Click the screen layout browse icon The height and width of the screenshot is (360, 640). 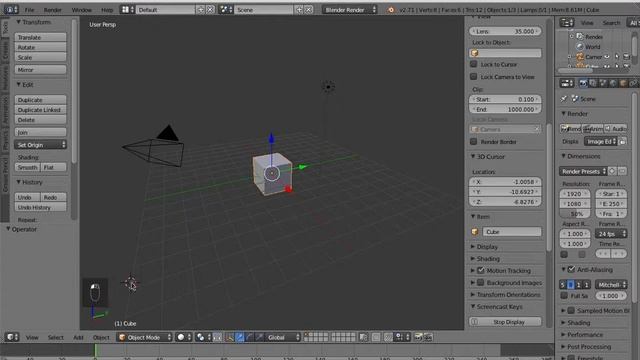128,9
